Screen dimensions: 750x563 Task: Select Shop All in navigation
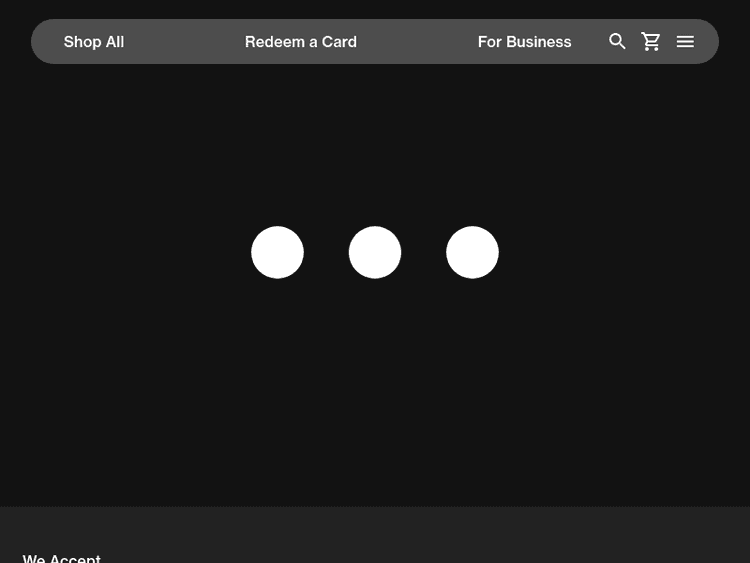click(x=94, y=41)
